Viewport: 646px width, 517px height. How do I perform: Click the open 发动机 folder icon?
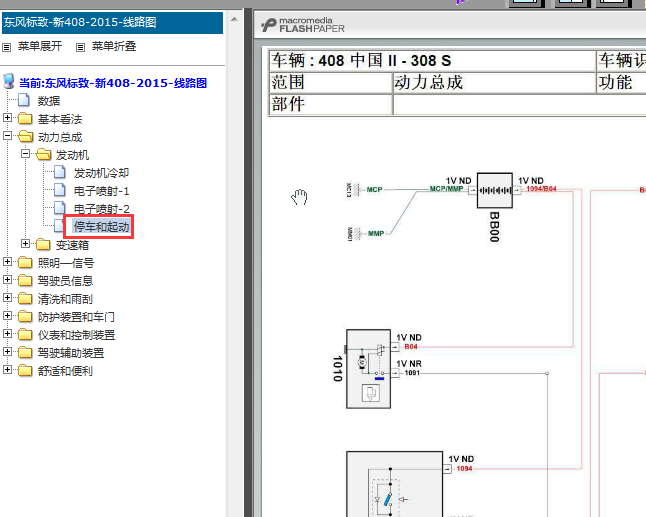(43, 154)
